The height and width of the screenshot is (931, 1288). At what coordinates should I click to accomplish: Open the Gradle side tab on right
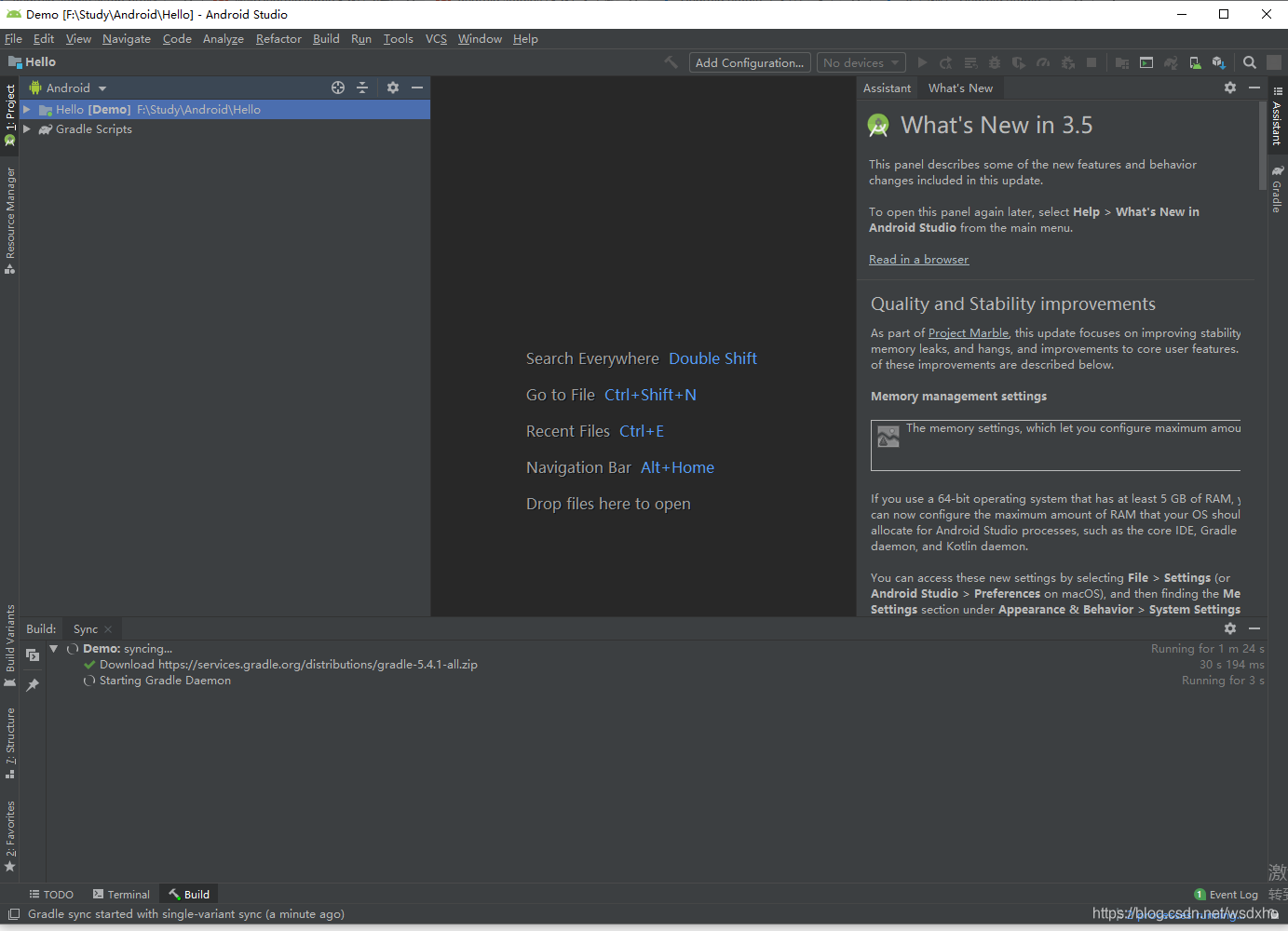pyautogui.click(x=1277, y=190)
